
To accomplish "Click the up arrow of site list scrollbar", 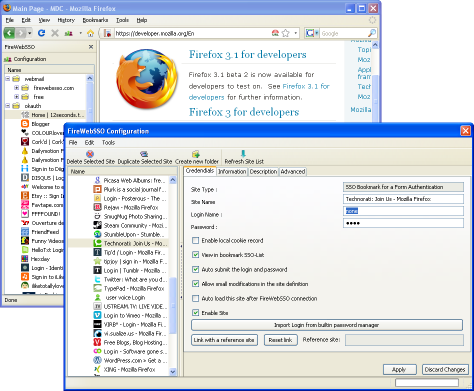I will tap(173, 180).
